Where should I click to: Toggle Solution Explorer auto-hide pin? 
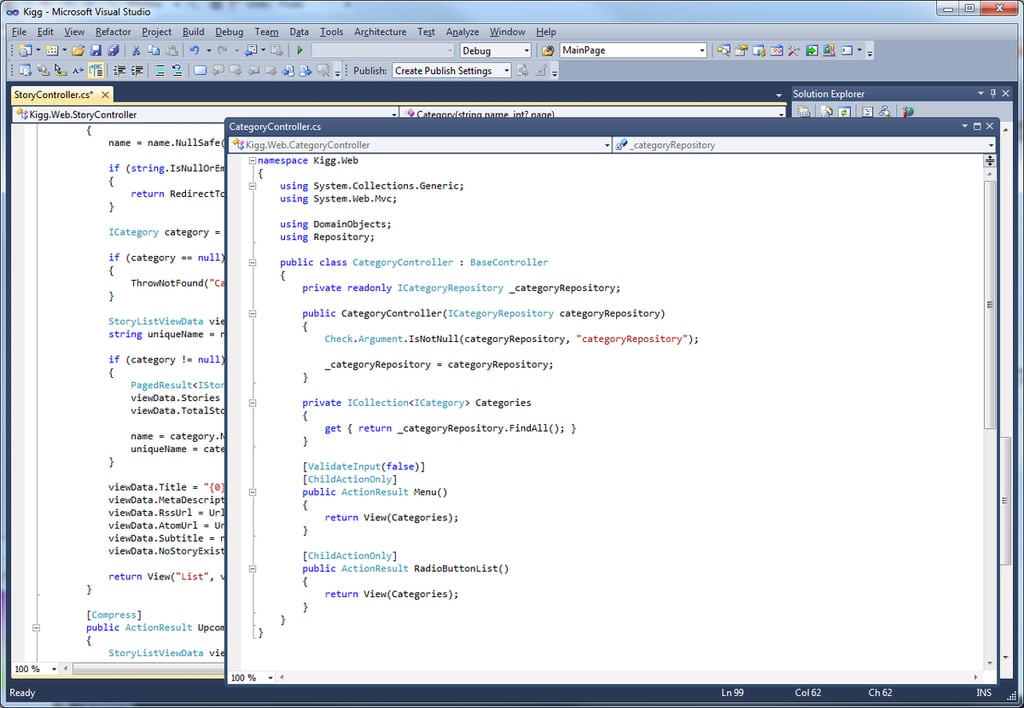(x=993, y=93)
